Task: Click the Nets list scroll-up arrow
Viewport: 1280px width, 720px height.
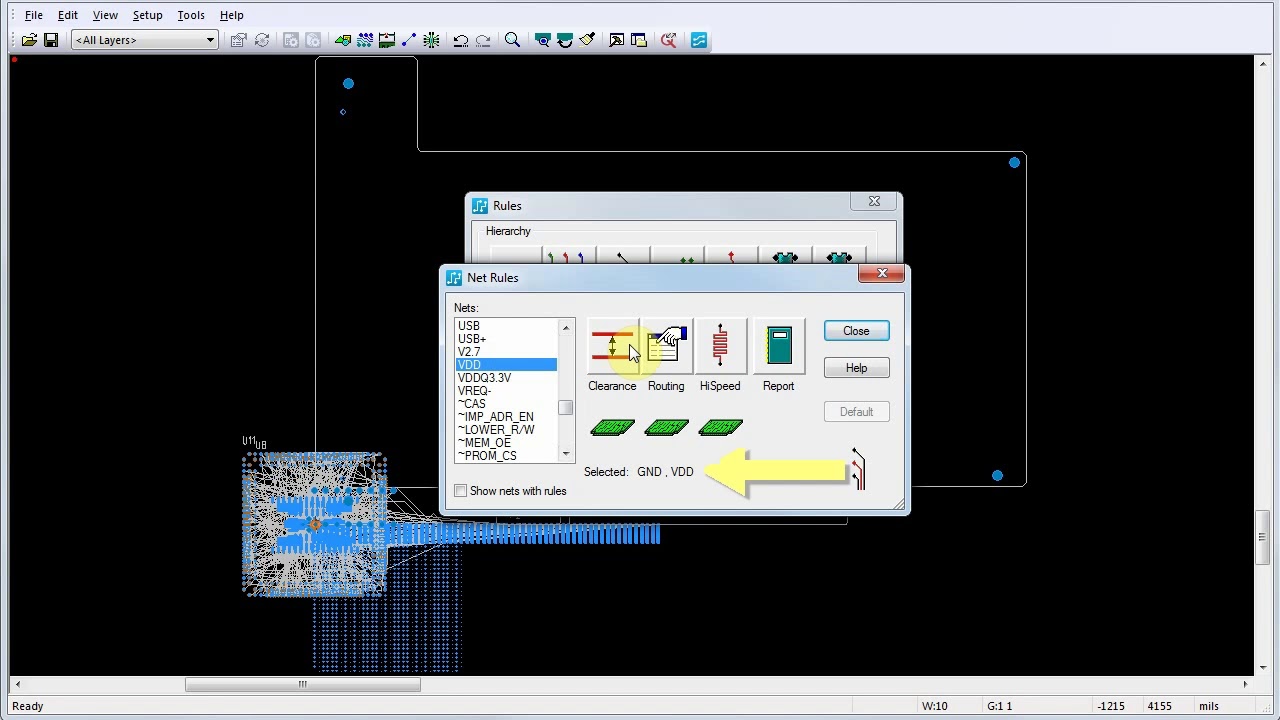Action: coord(566,328)
